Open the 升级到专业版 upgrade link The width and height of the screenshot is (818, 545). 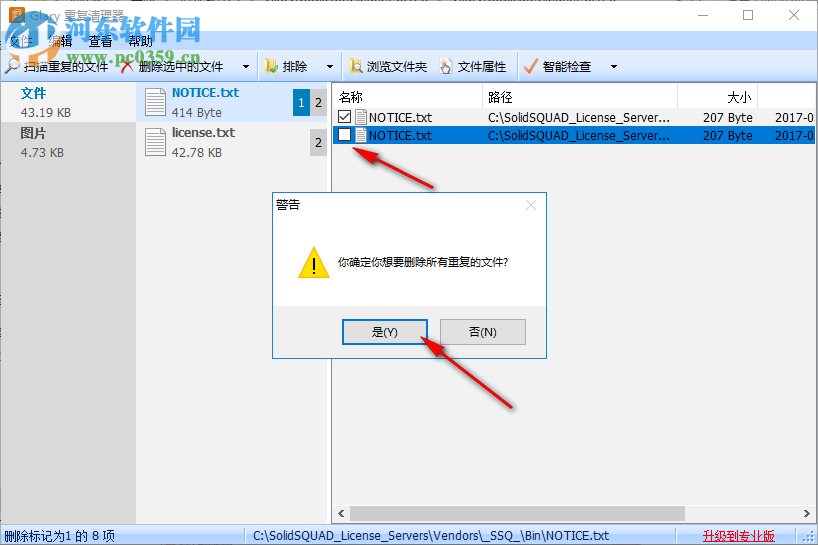pos(738,536)
